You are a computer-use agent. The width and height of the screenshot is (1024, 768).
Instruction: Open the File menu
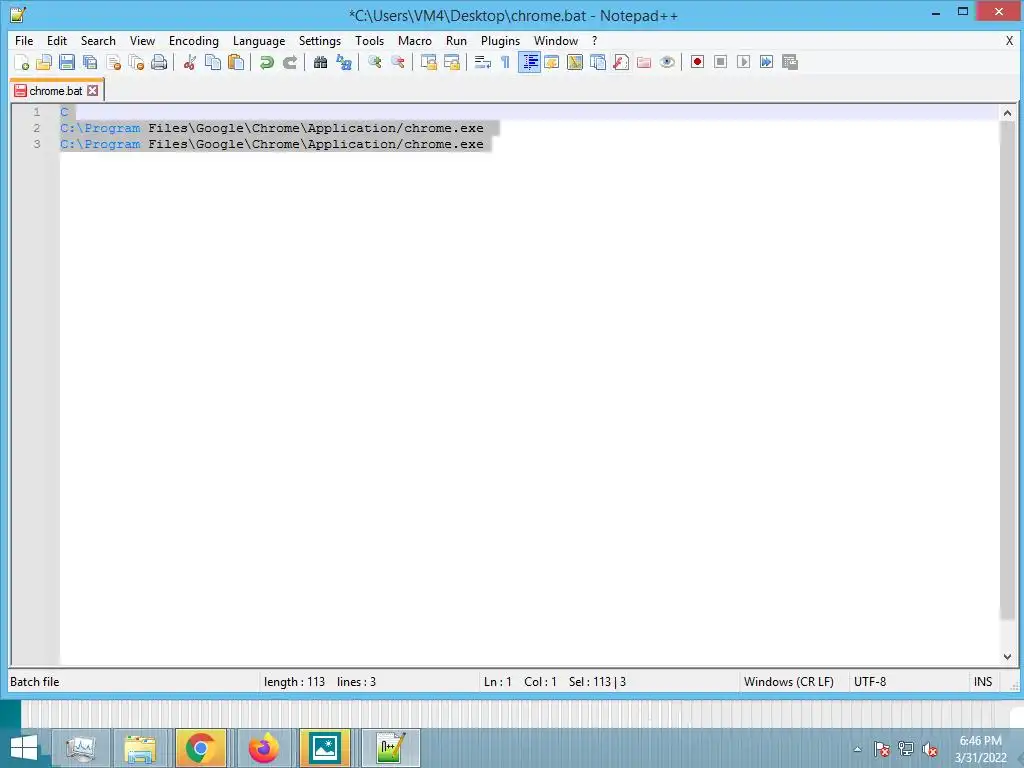24,40
